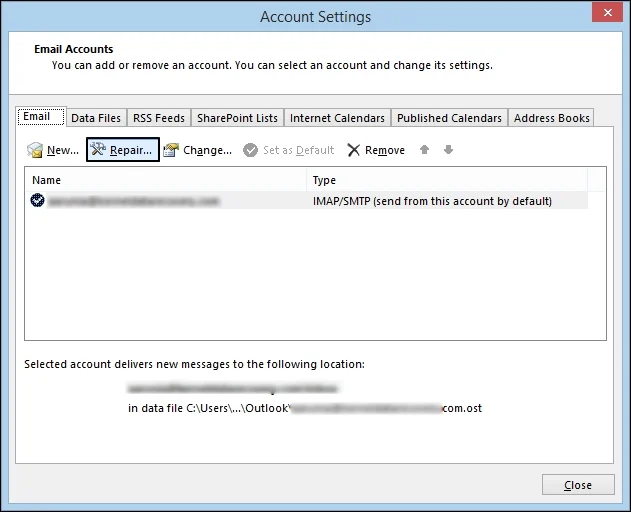Click the account status icon in list
This screenshot has height=512, width=631.
tap(37, 200)
